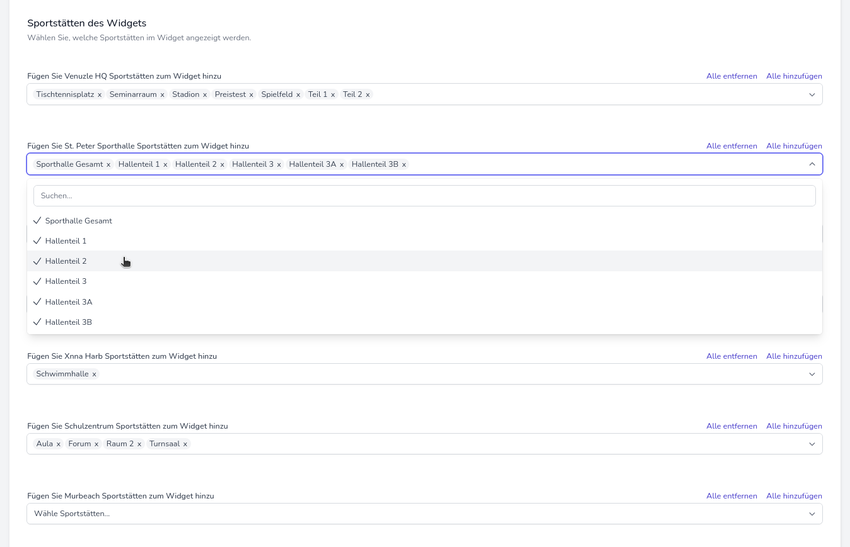The width and height of the screenshot is (850, 547).
Task: Remove the Seminarraum tag from Venuzle HQ
Action: (x=162, y=95)
